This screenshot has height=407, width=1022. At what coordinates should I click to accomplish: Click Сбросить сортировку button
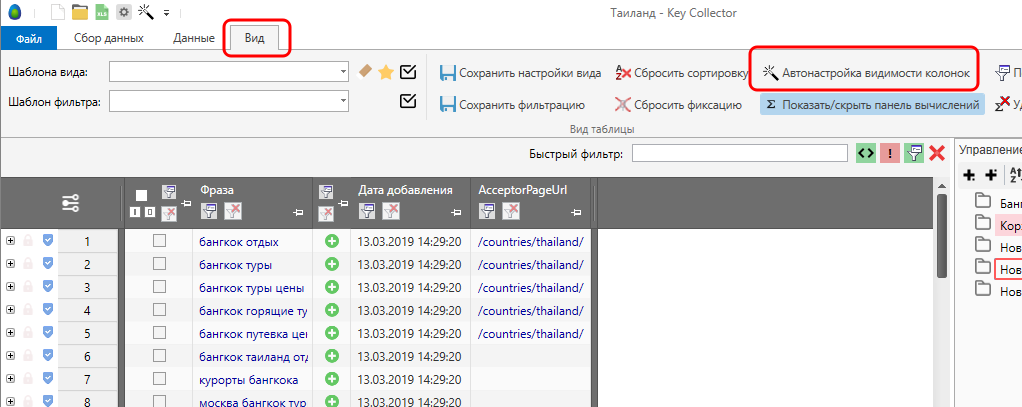[x=682, y=72]
